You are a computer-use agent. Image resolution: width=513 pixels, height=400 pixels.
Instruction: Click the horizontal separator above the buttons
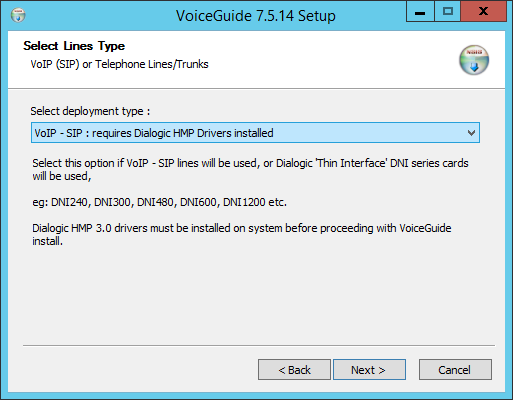click(259, 346)
